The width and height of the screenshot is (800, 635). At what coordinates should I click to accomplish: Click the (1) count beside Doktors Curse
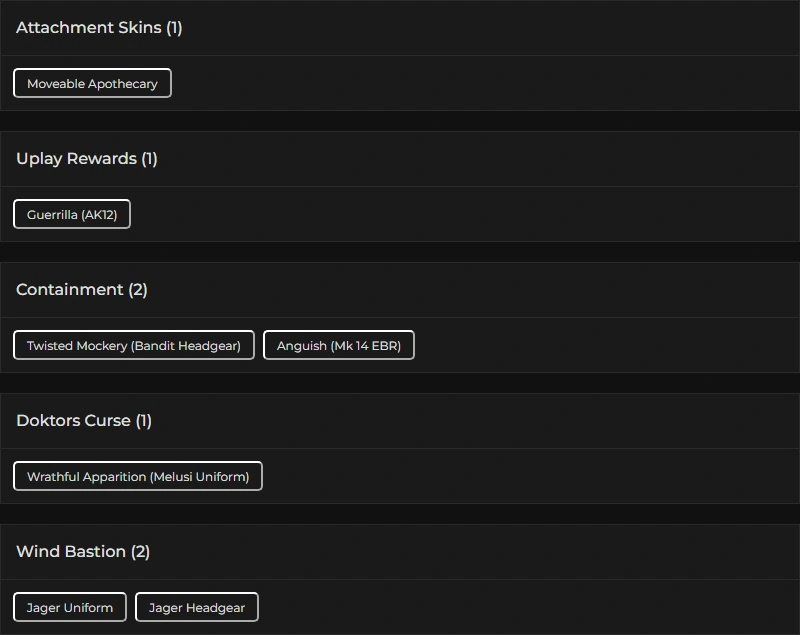(x=143, y=421)
